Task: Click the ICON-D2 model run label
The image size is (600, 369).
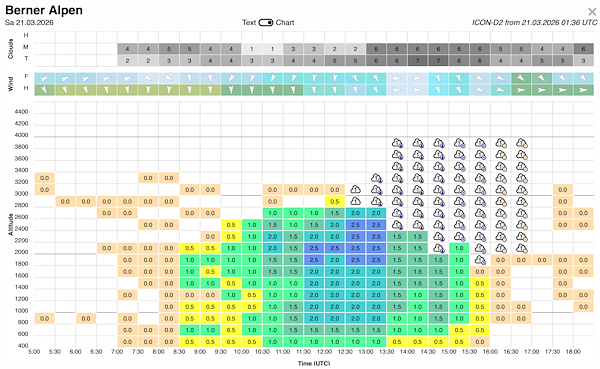Action: coord(534,23)
